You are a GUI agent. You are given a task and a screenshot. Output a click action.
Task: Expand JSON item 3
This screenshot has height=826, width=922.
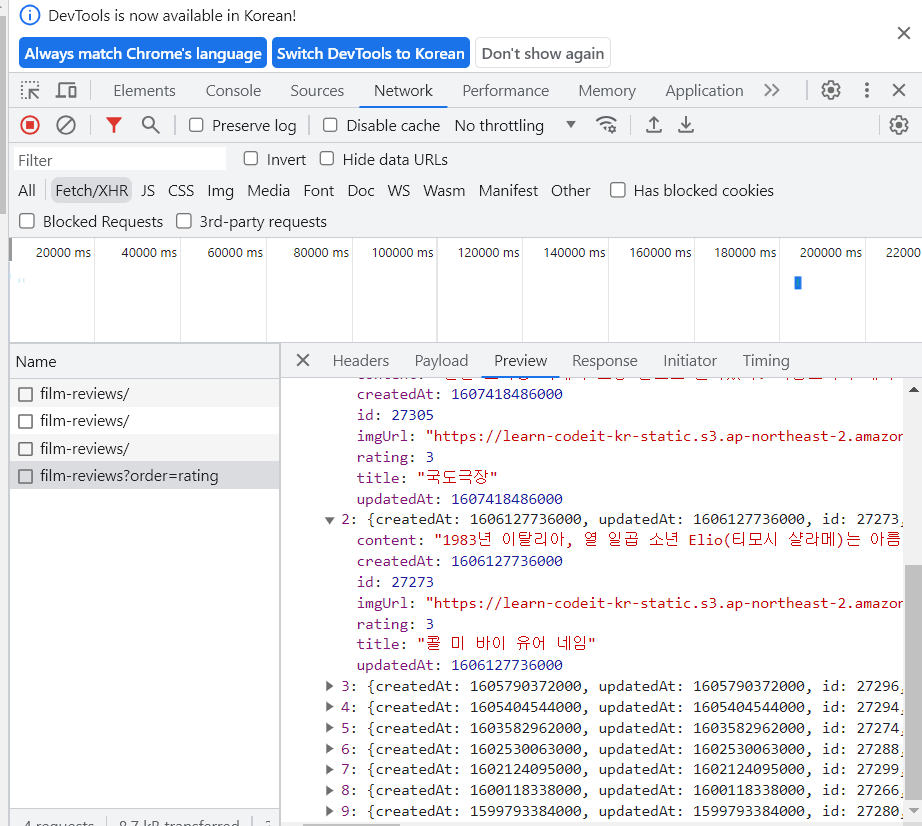330,685
